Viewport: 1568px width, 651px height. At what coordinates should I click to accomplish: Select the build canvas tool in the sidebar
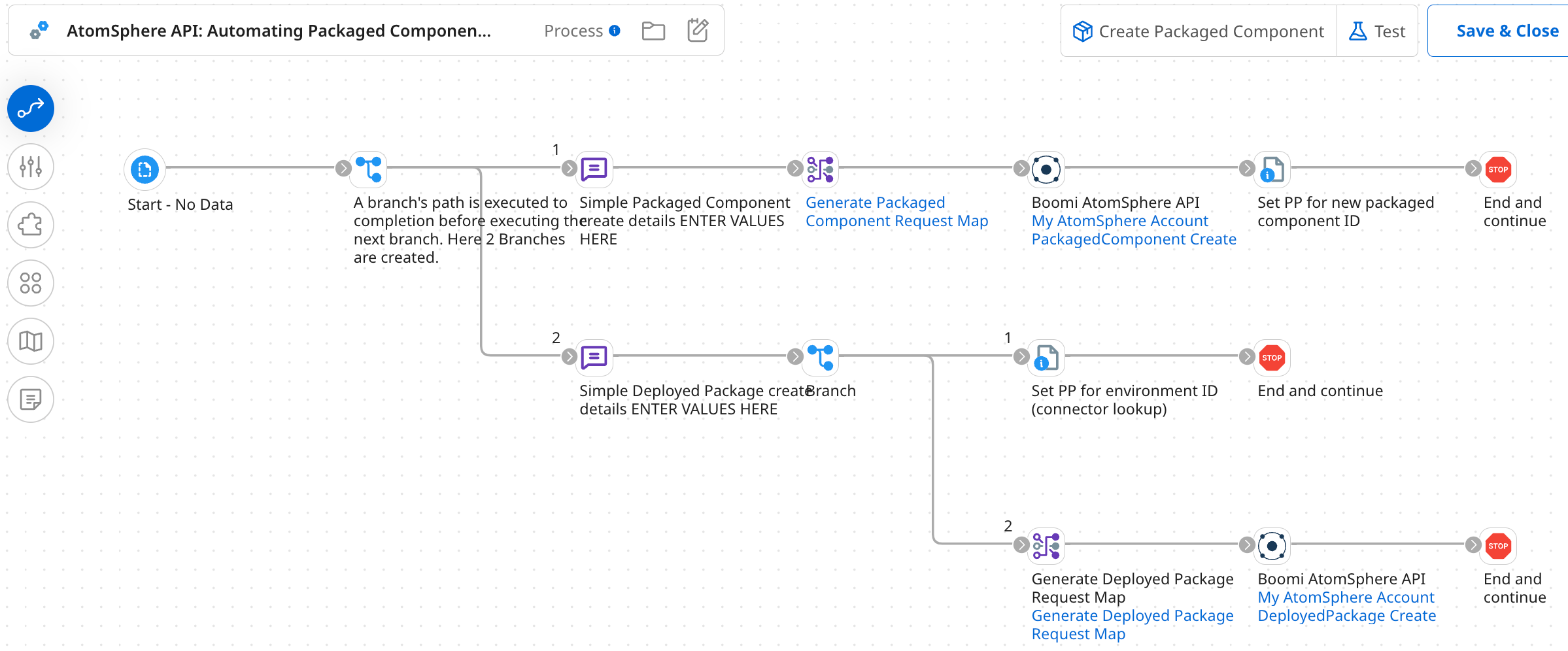(30, 108)
